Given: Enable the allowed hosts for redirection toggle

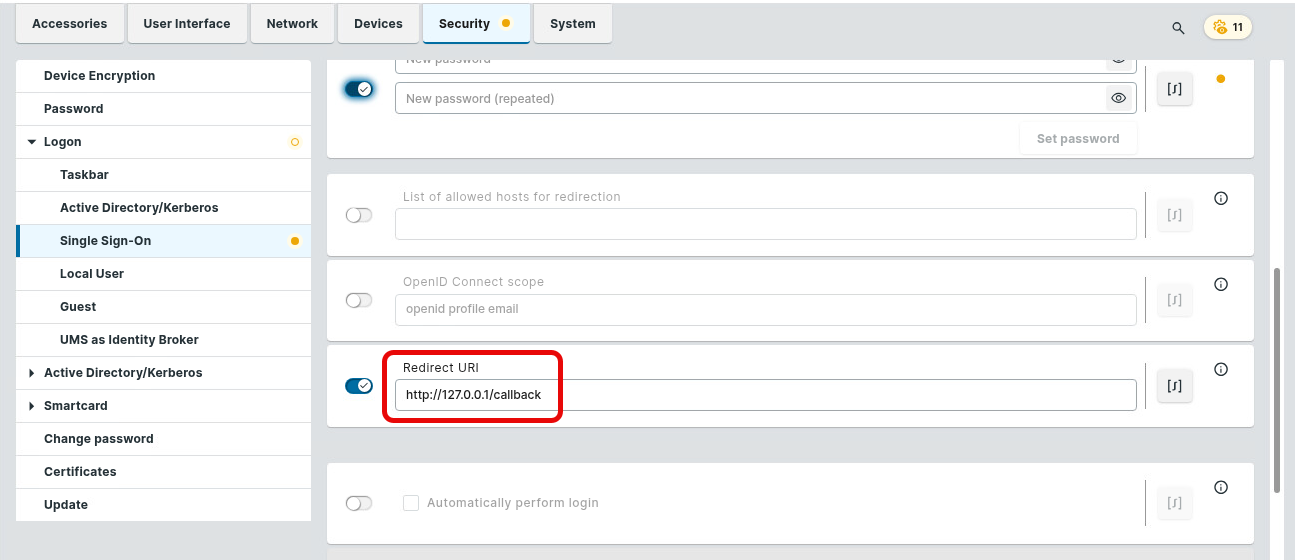Looking at the screenshot, I should coord(359,215).
